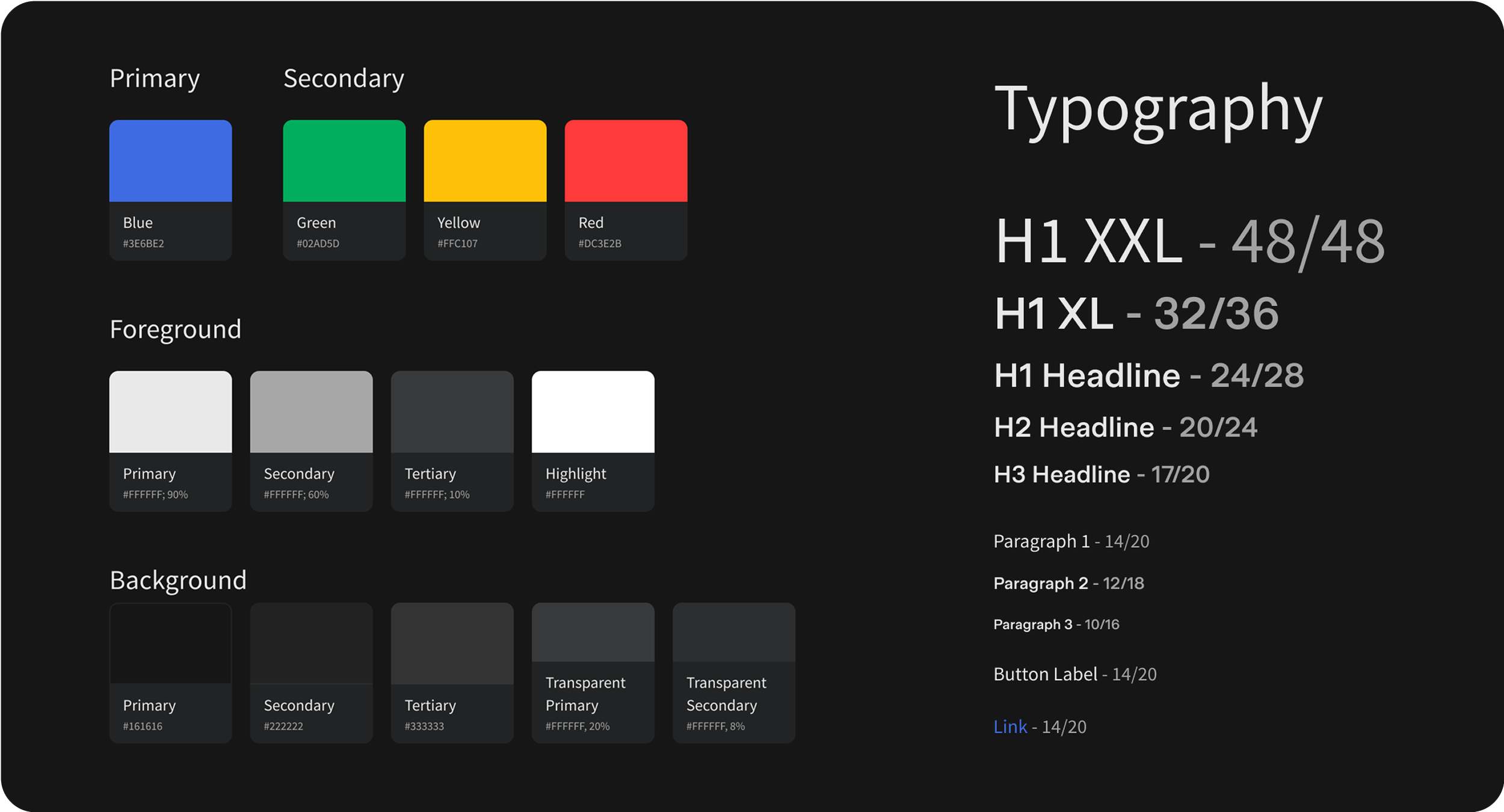This screenshot has width=1504, height=812.
Task: Click the blue Link text sample
Action: tap(1010, 727)
